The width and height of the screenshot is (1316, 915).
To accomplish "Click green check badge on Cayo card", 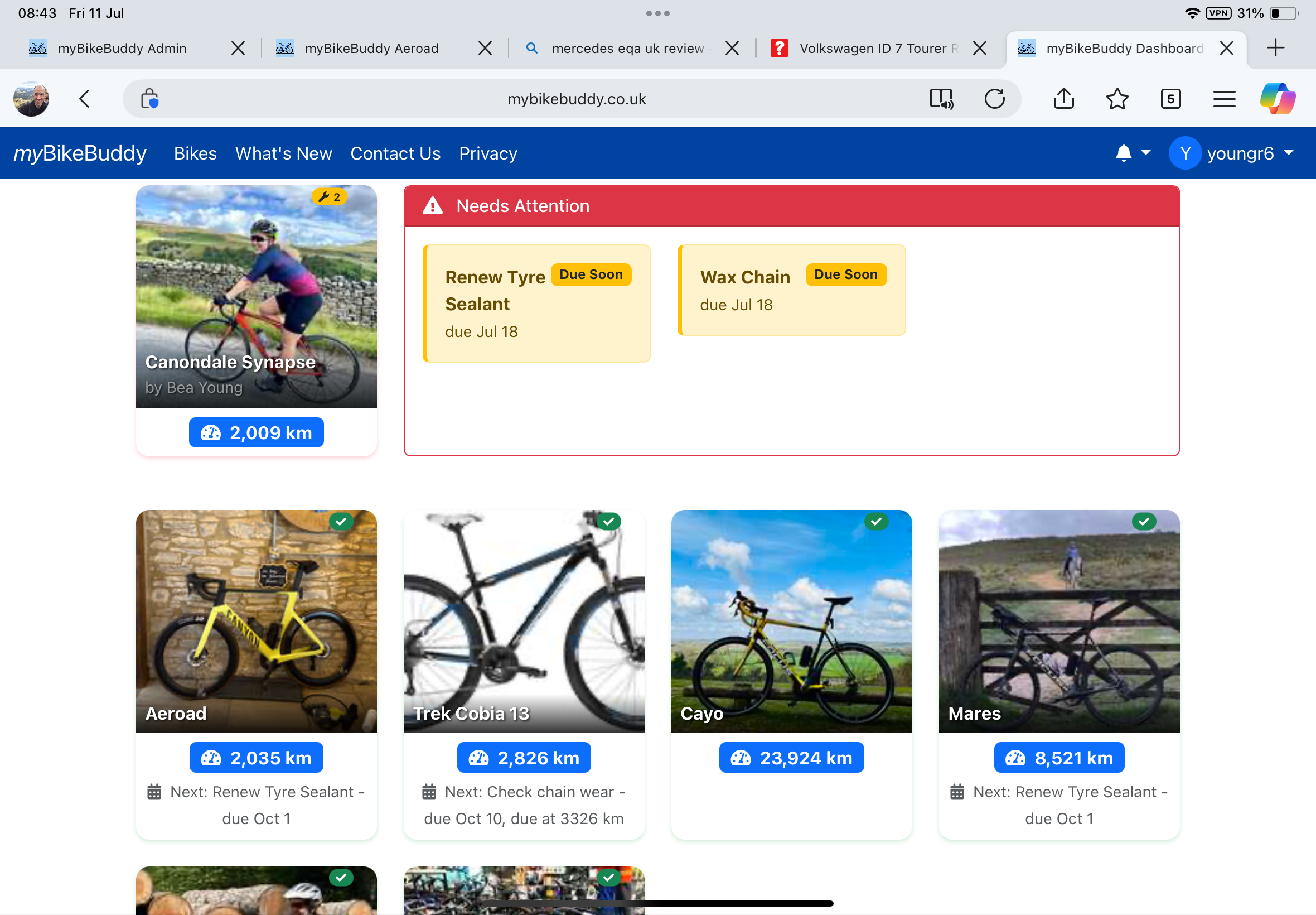I will (877, 522).
